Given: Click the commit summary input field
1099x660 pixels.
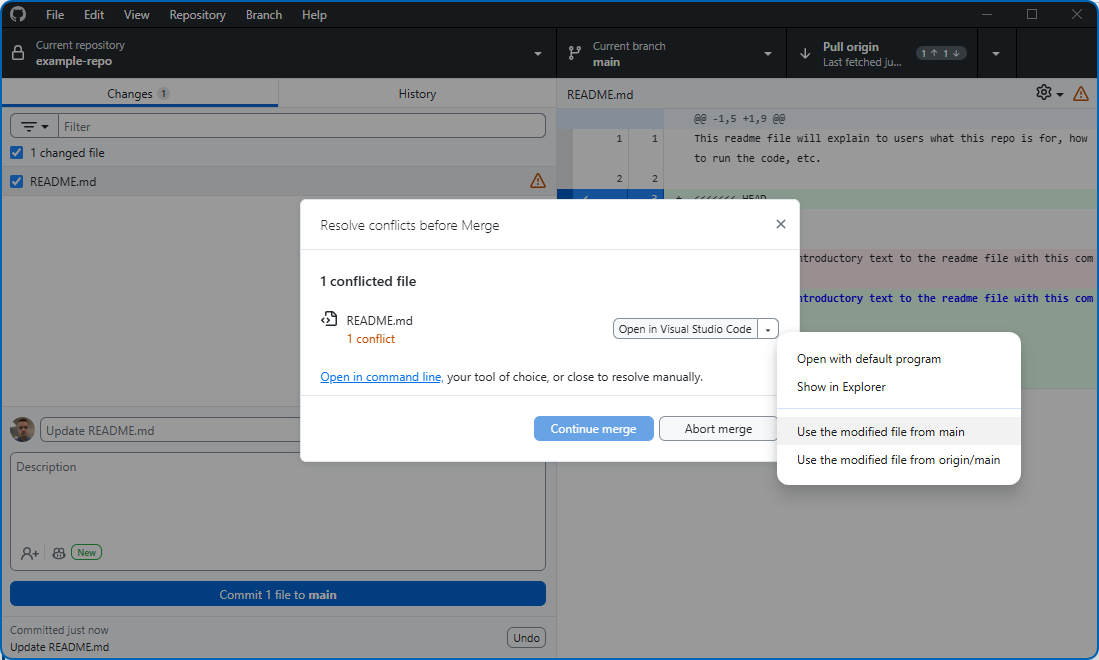Looking at the screenshot, I should (x=170, y=431).
